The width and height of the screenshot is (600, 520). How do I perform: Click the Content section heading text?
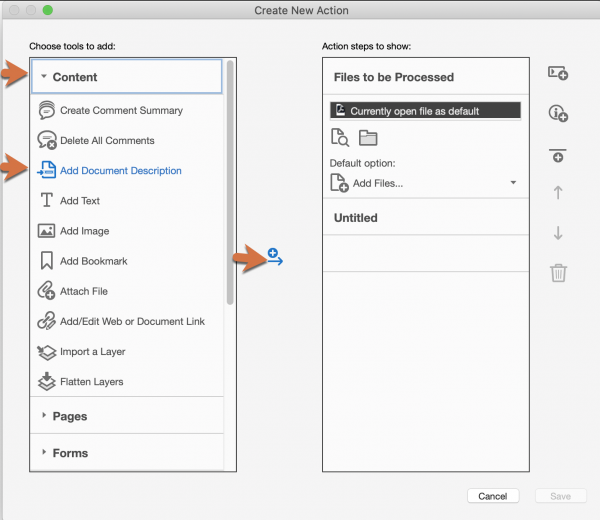pyautogui.click(x=75, y=77)
